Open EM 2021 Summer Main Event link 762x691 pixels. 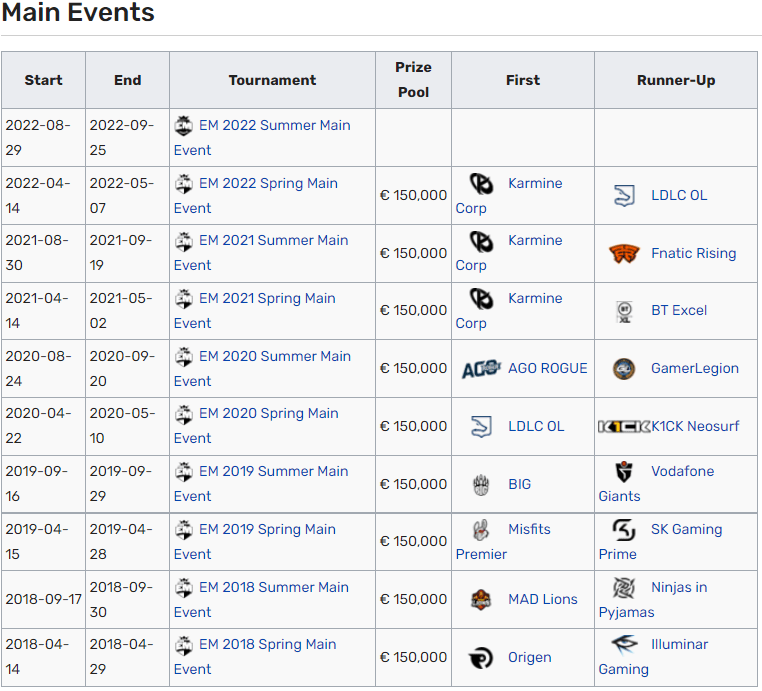pyautogui.click(x=261, y=253)
